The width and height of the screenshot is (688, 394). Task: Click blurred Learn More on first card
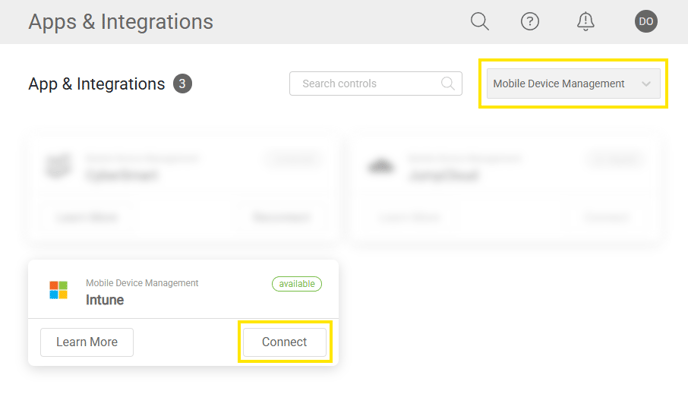click(x=87, y=217)
